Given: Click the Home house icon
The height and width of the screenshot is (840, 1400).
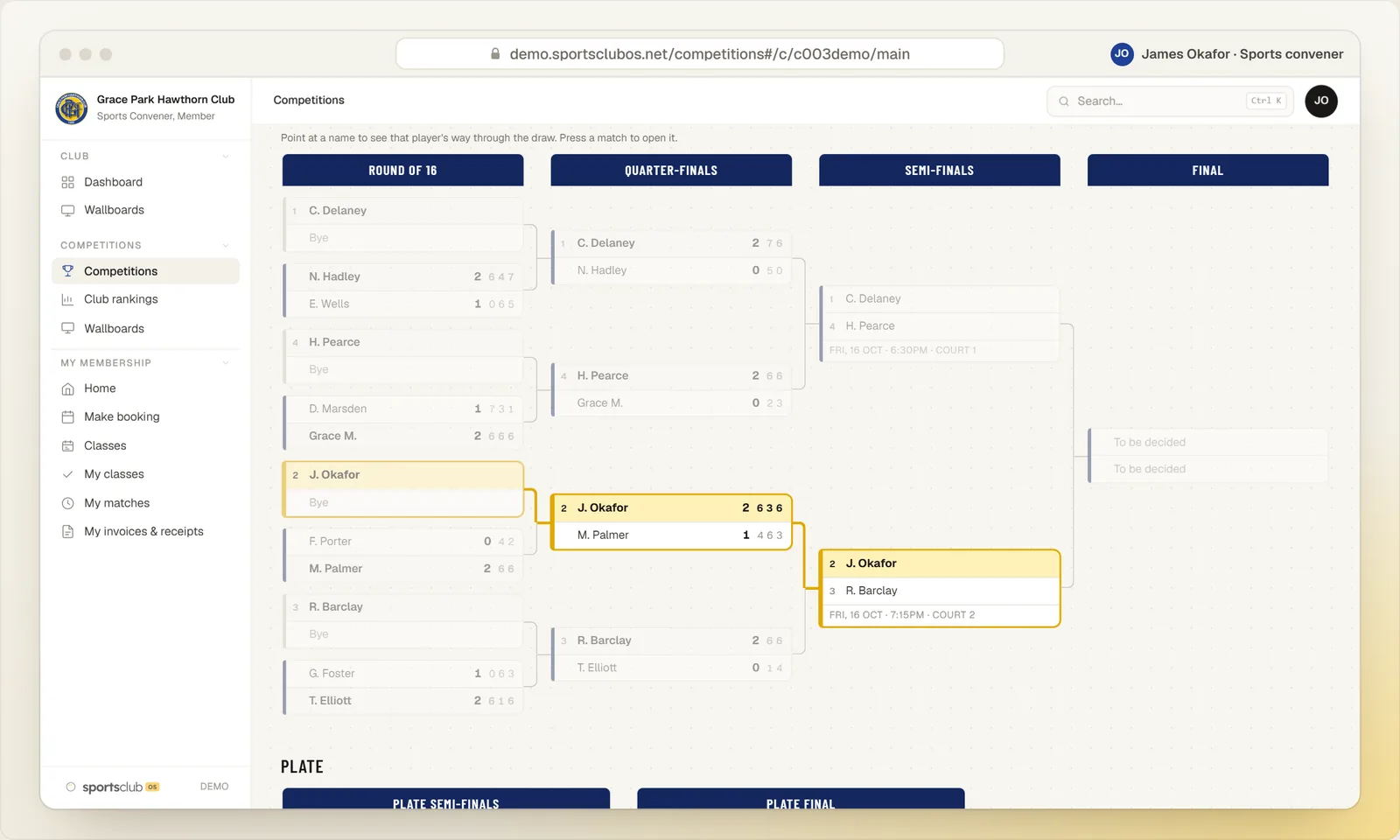Looking at the screenshot, I should pyautogui.click(x=67, y=388).
